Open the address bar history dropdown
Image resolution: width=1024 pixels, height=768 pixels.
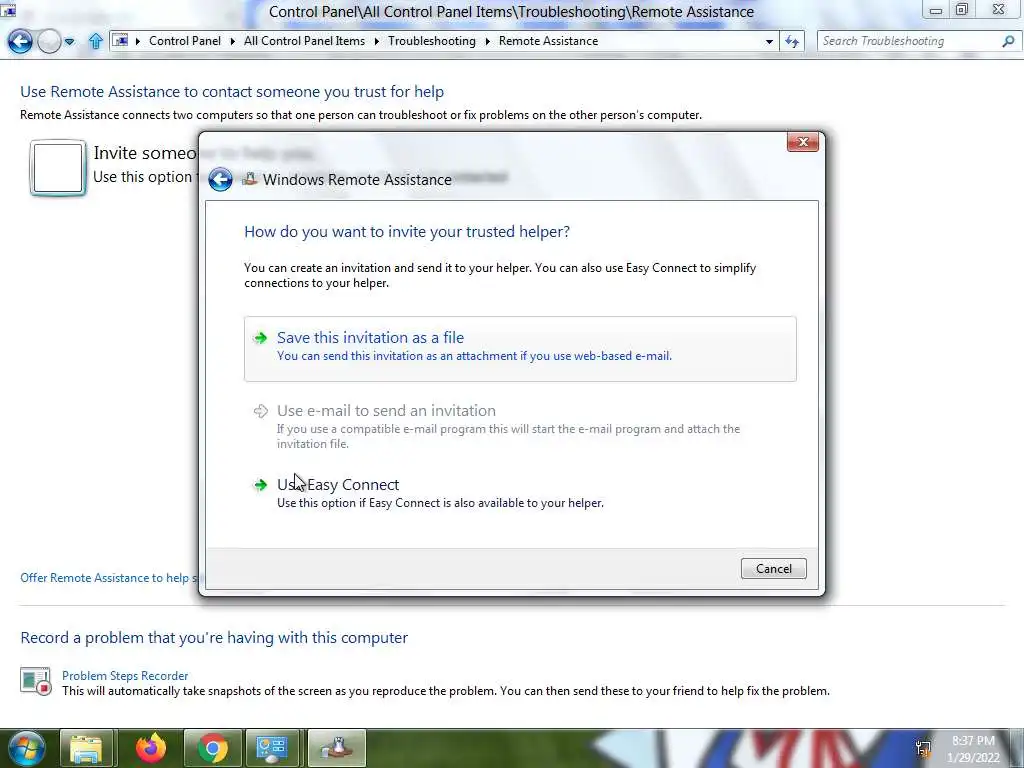click(769, 41)
